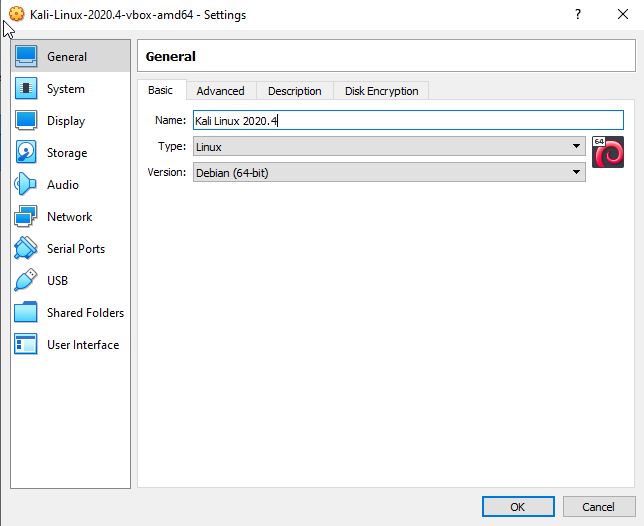Viewport: 644px width, 526px height.
Task: Go to the Serial Ports label
Action: (x=76, y=249)
